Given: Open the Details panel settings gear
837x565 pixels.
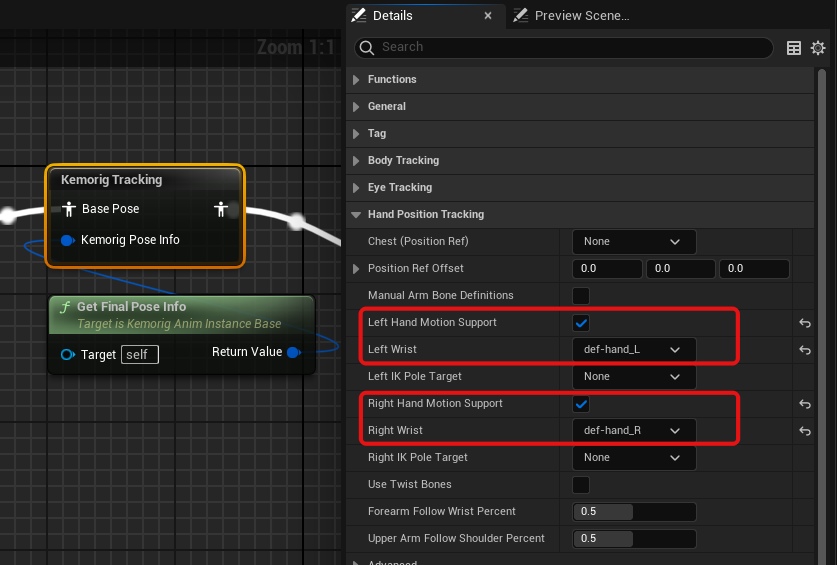Looking at the screenshot, I should [818, 48].
